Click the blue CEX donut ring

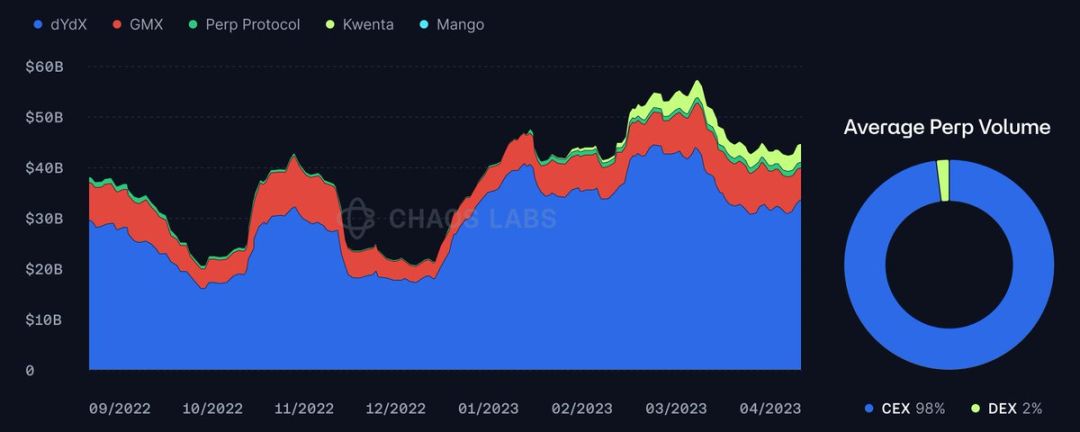pos(949,349)
